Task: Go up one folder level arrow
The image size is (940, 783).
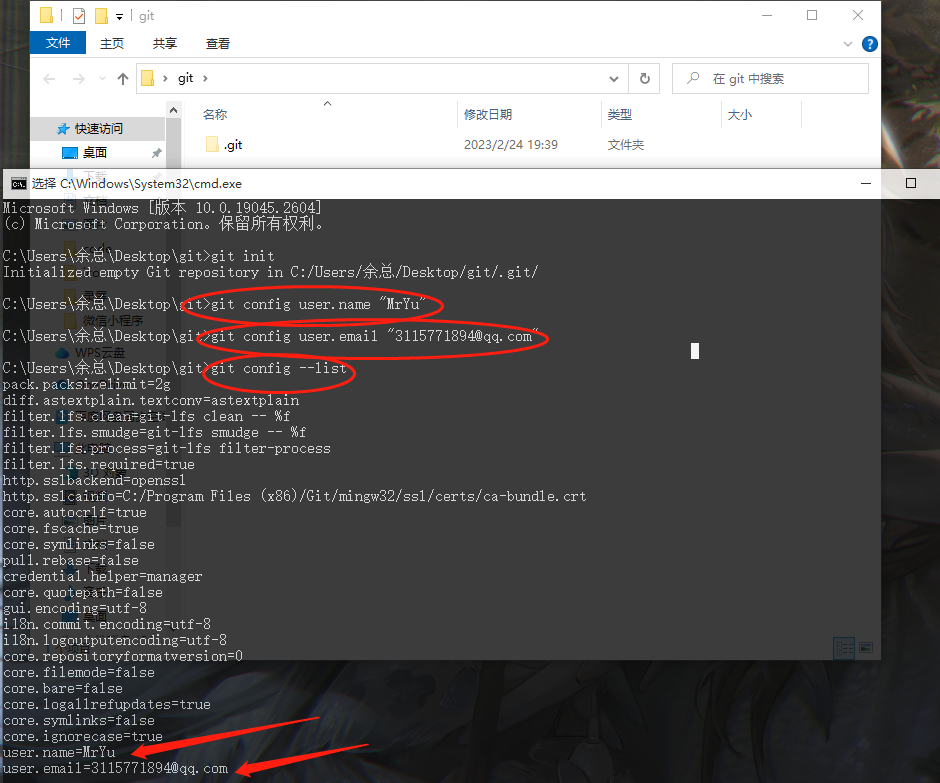Action: click(x=123, y=79)
